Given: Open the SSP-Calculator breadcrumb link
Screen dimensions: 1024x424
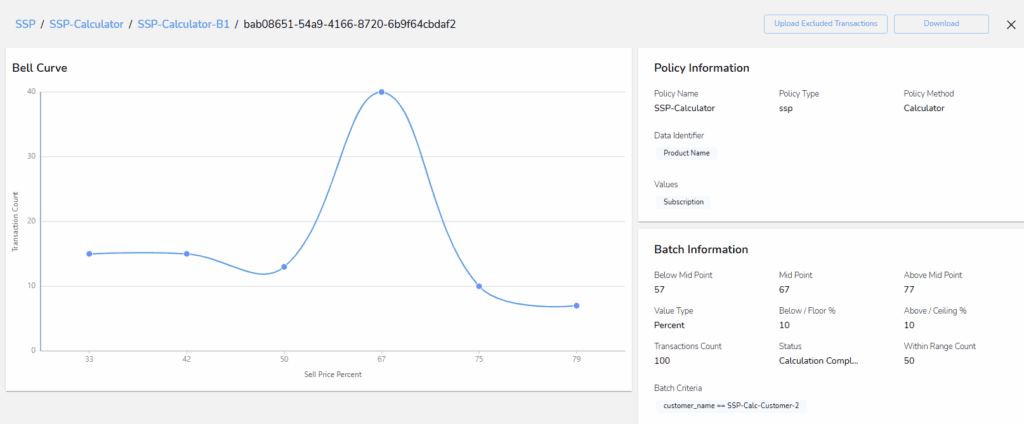Looking at the screenshot, I should click(x=87, y=24).
